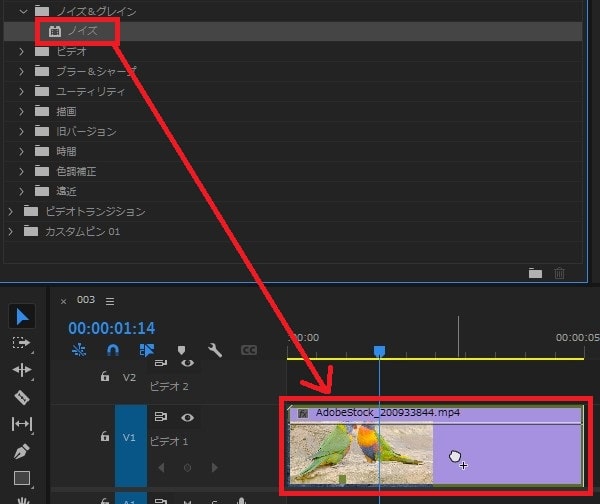Select the Selection tool arrow
Image resolution: width=600 pixels, height=504 pixels.
click(x=22, y=317)
